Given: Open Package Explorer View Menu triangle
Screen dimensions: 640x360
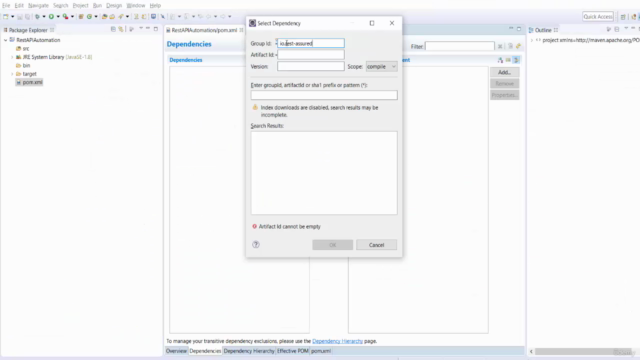Looking at the screenshot, I should pyautogui.click(x=141, y=29).
